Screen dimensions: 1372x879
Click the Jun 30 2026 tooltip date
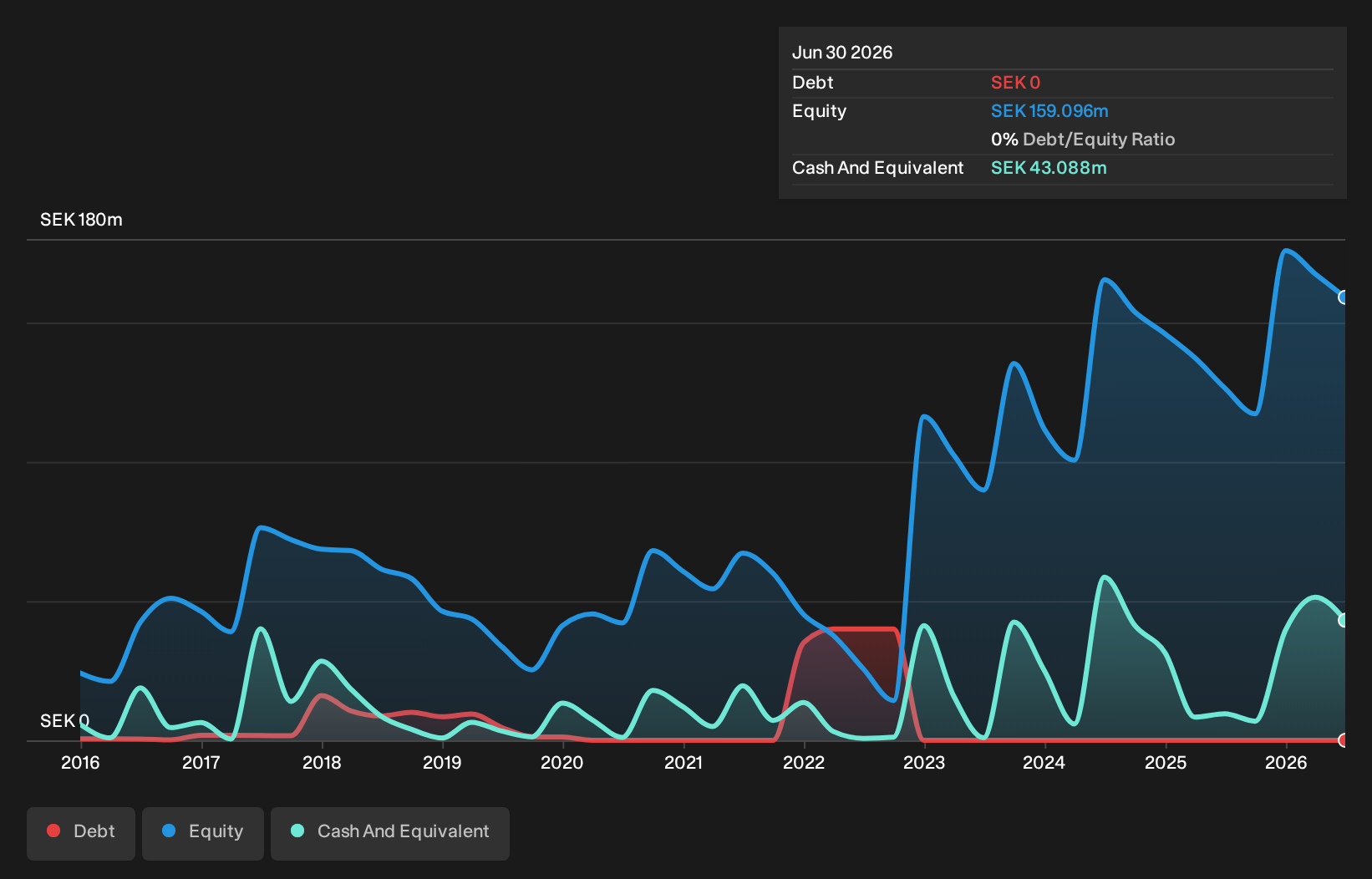[842, 53]
